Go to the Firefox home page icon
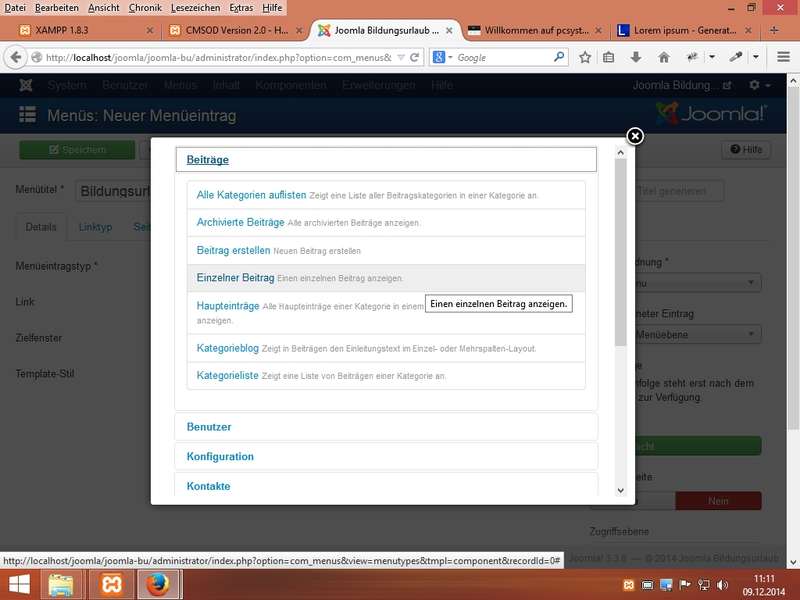800x600 pixels. (664, 57)
